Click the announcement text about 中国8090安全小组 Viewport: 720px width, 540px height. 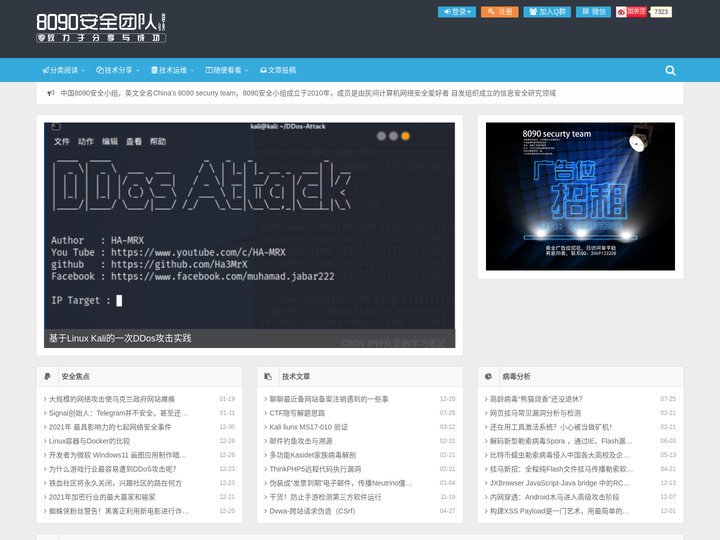[308, 93]
